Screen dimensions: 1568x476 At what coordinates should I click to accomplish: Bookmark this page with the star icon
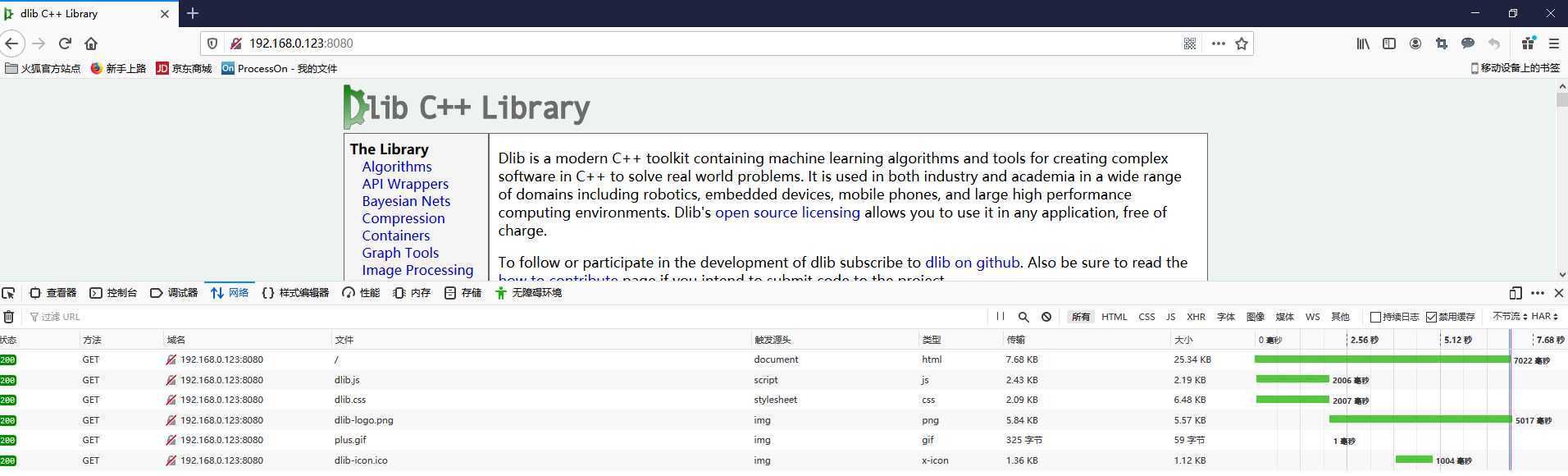click(1242, 43)
